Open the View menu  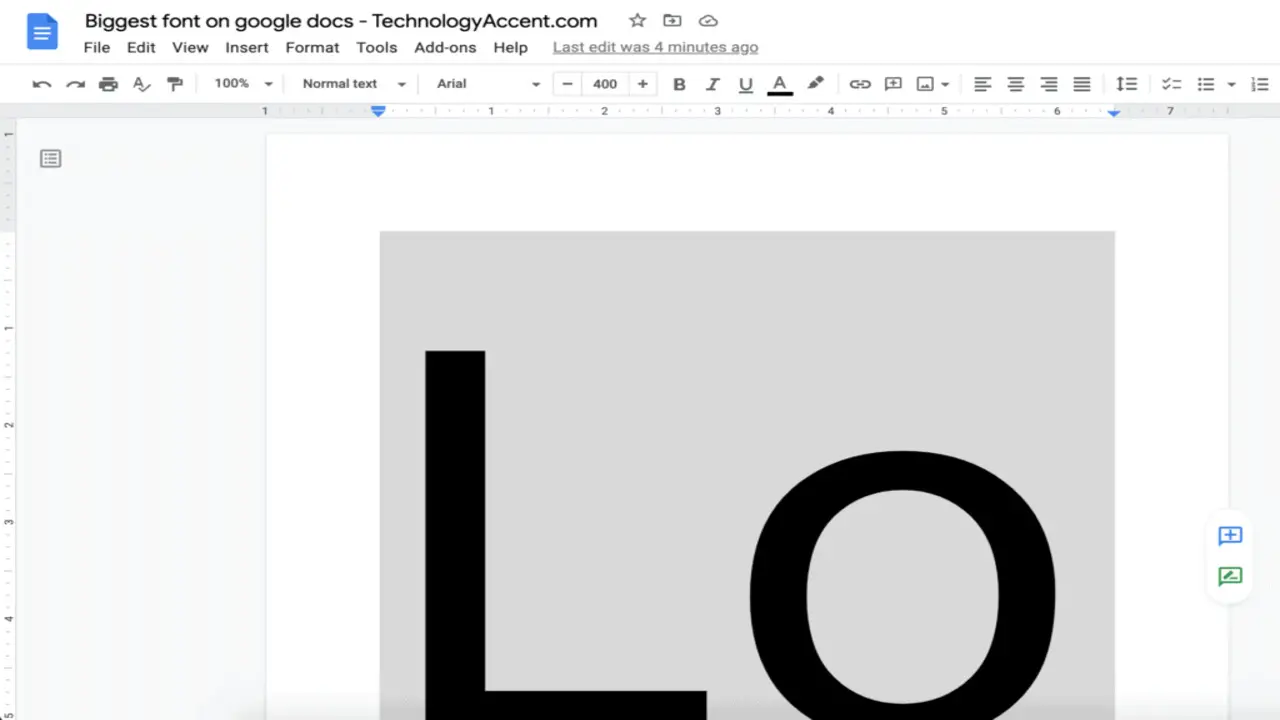[x=190, y=47]
